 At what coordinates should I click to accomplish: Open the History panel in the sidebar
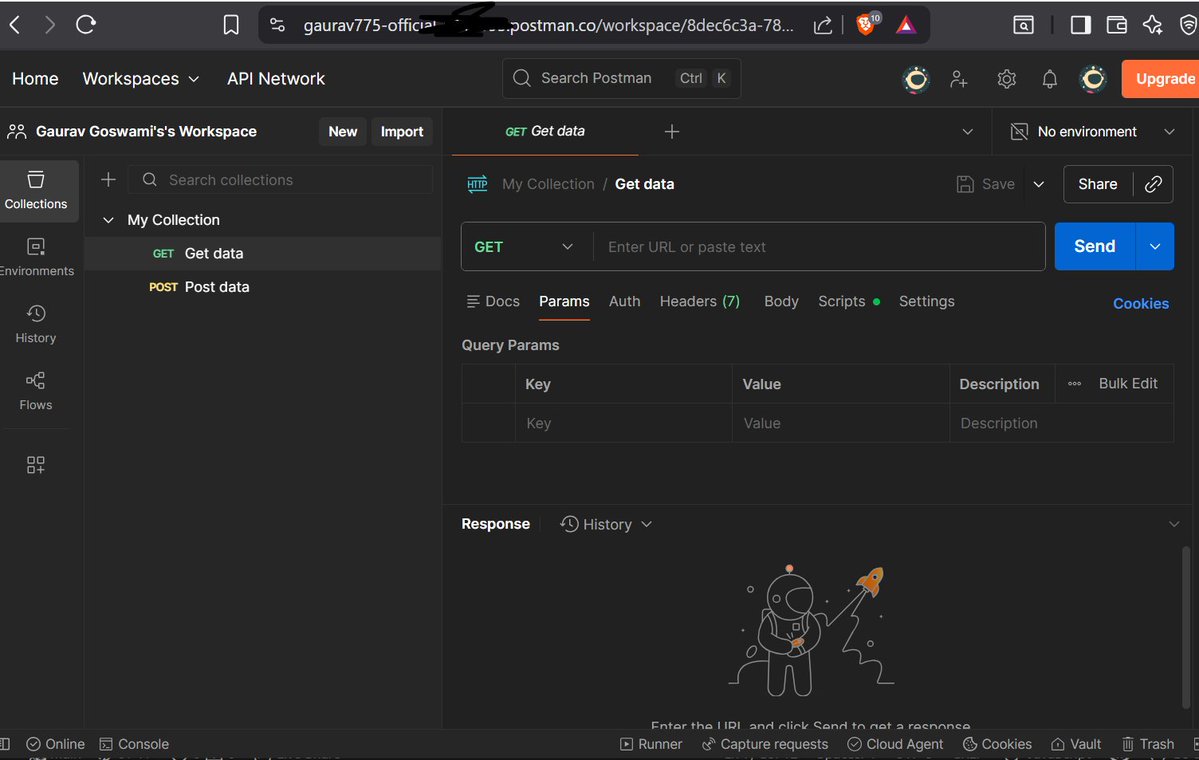coord(36,322)
